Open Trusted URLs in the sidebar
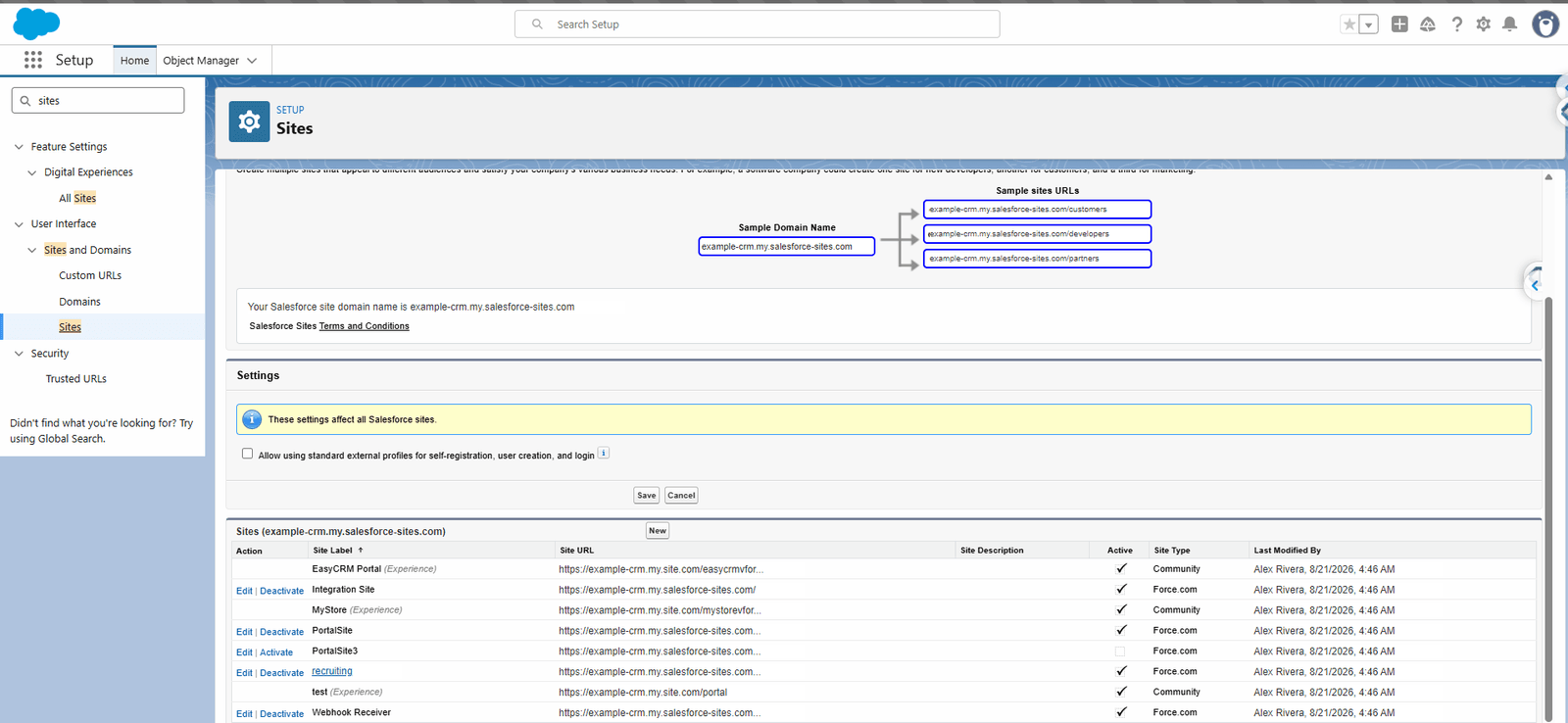This screenshot has width=1568, height=723. (x=75, y=379)
